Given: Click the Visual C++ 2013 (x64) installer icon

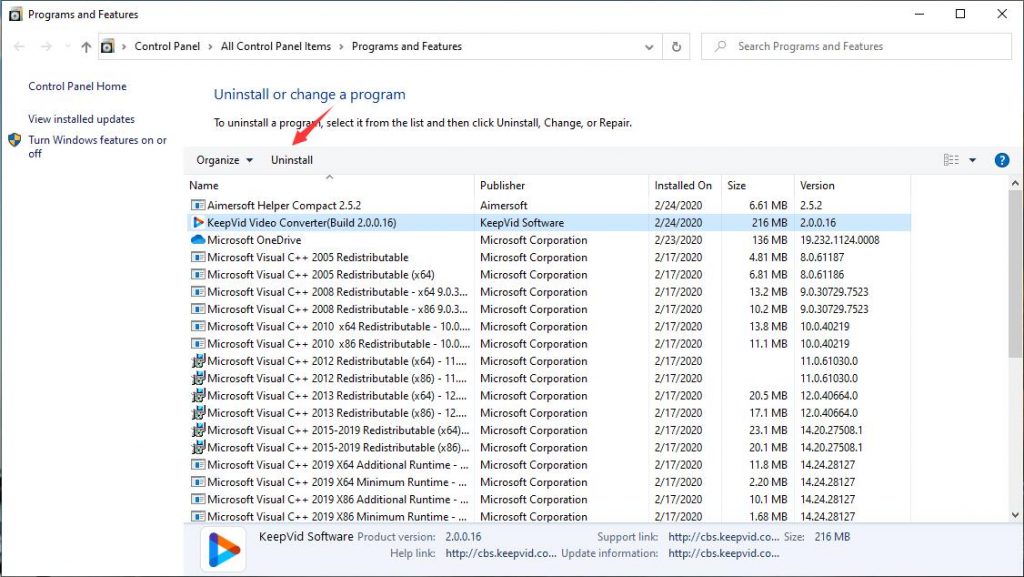Looking at the screenshot, I should (x=198, y=396).
